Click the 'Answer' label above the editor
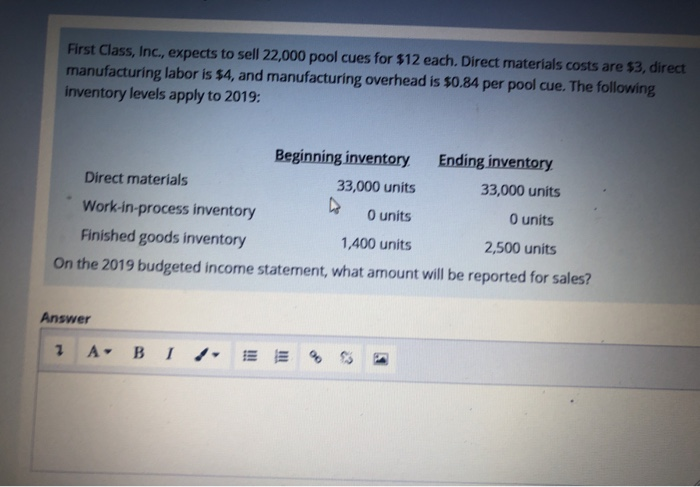700x487 pixels. [65, 318]
